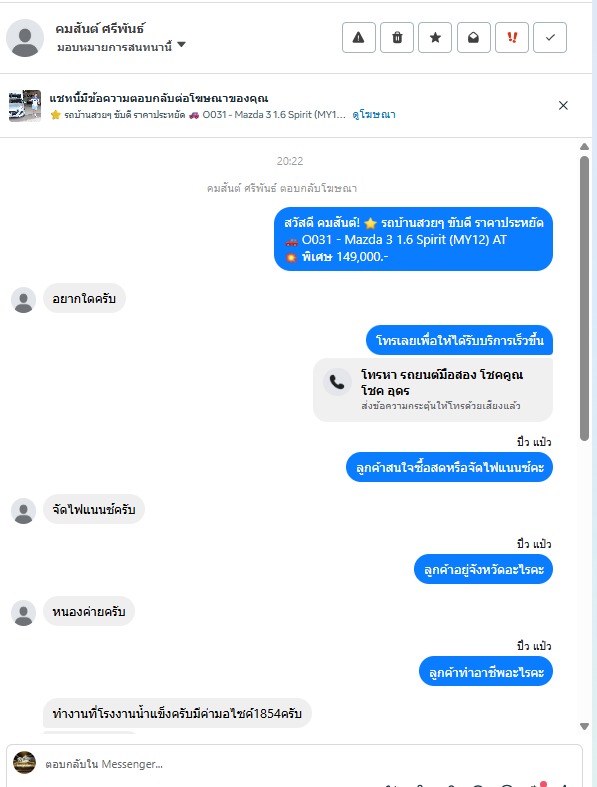Move conversation to trash with bin icon
Viewport: 597px width, 787px height.
(397, 38)
